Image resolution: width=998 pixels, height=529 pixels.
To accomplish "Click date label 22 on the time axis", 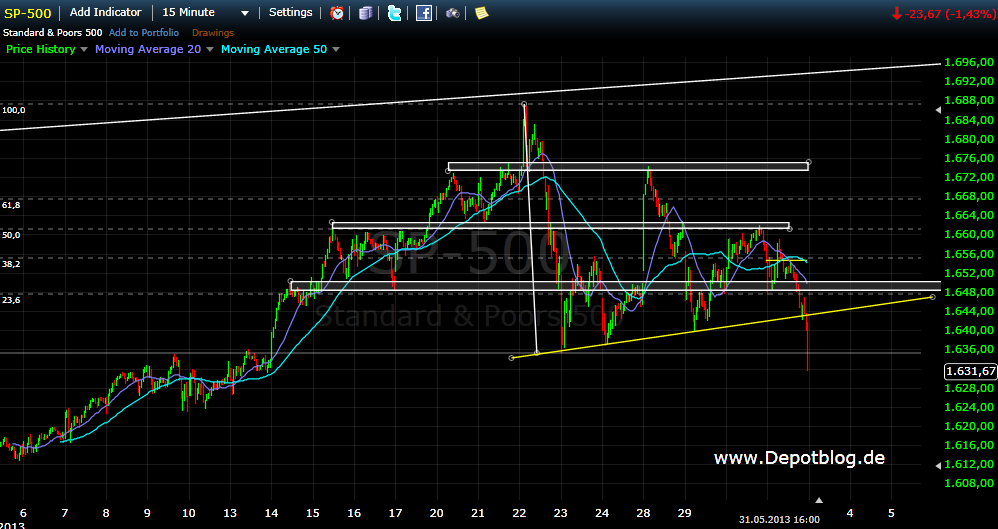I will click(519, 512).
